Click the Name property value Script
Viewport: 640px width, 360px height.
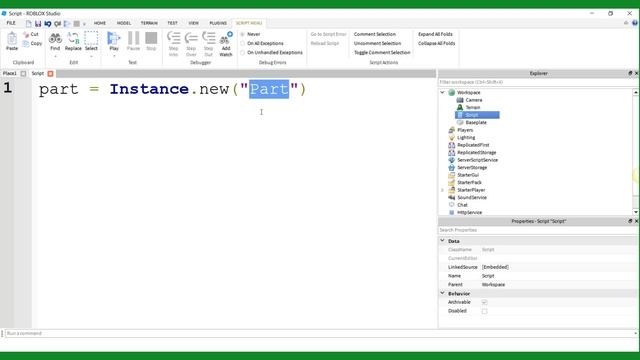(488, 276)
